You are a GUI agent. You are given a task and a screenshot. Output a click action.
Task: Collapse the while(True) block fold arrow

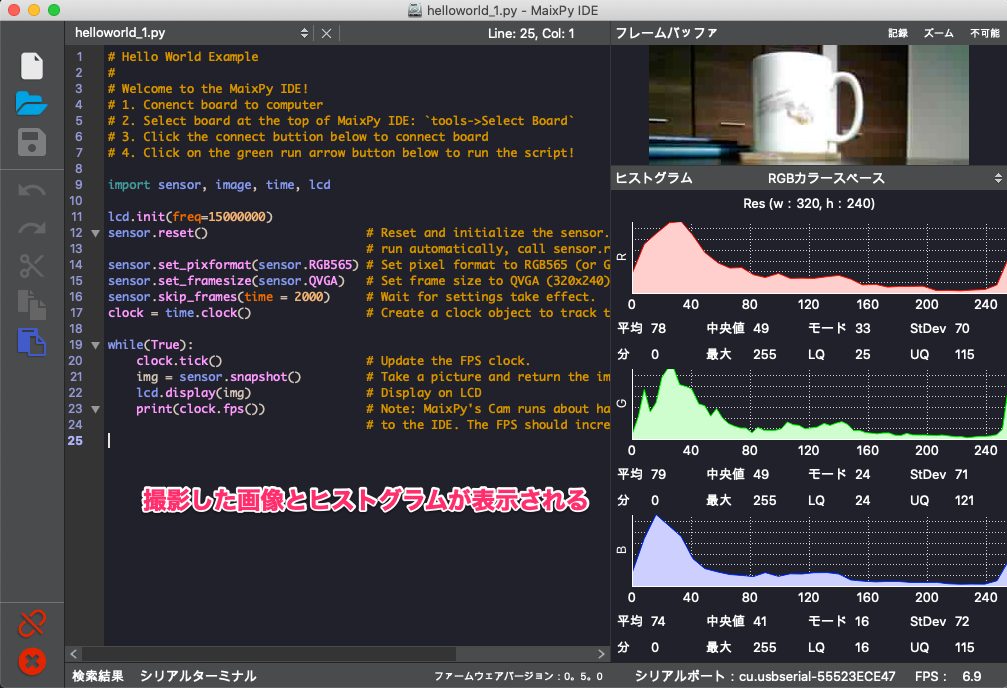[95, 345]
